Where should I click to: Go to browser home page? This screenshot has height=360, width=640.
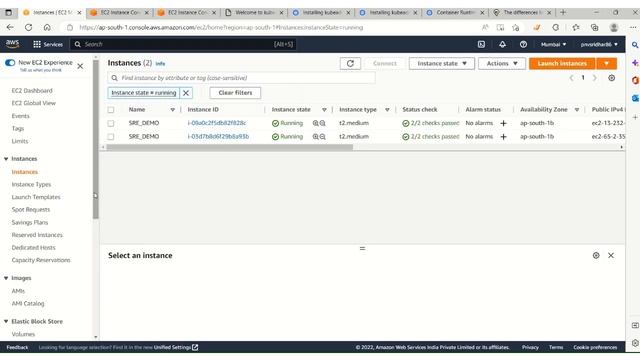point(47,27)
